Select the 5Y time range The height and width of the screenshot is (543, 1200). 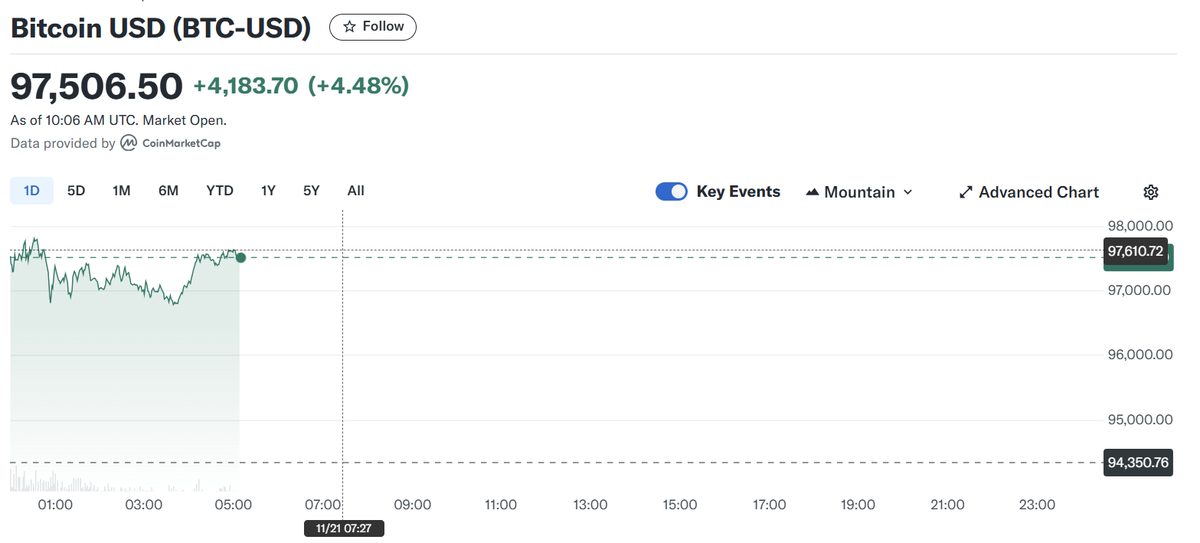(311, 190)
